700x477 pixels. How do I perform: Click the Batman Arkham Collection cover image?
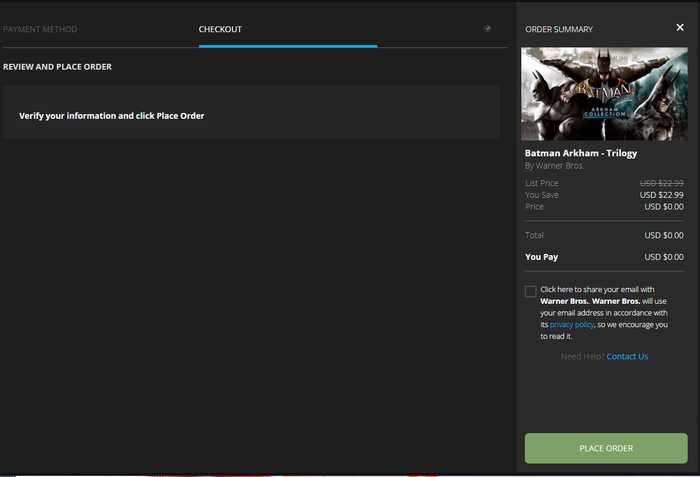tap(604, 94)
